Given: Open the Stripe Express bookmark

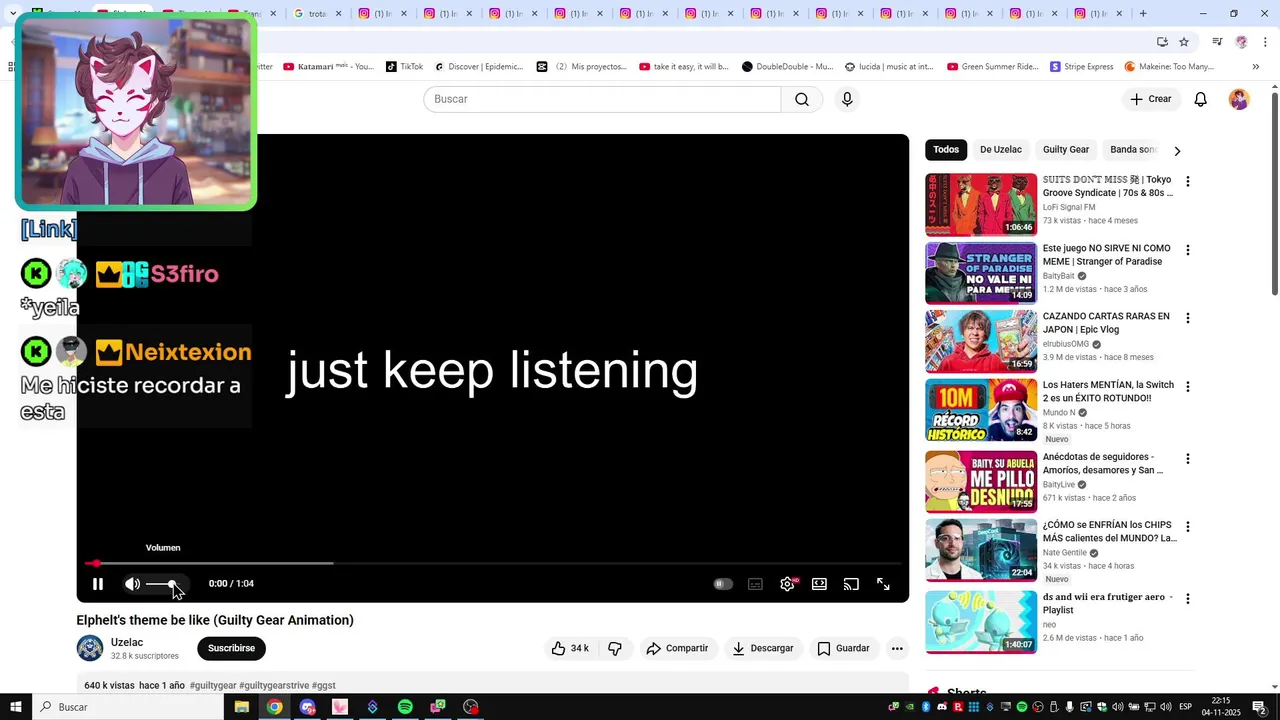Looking at the screenshot, I should 1081,67.
